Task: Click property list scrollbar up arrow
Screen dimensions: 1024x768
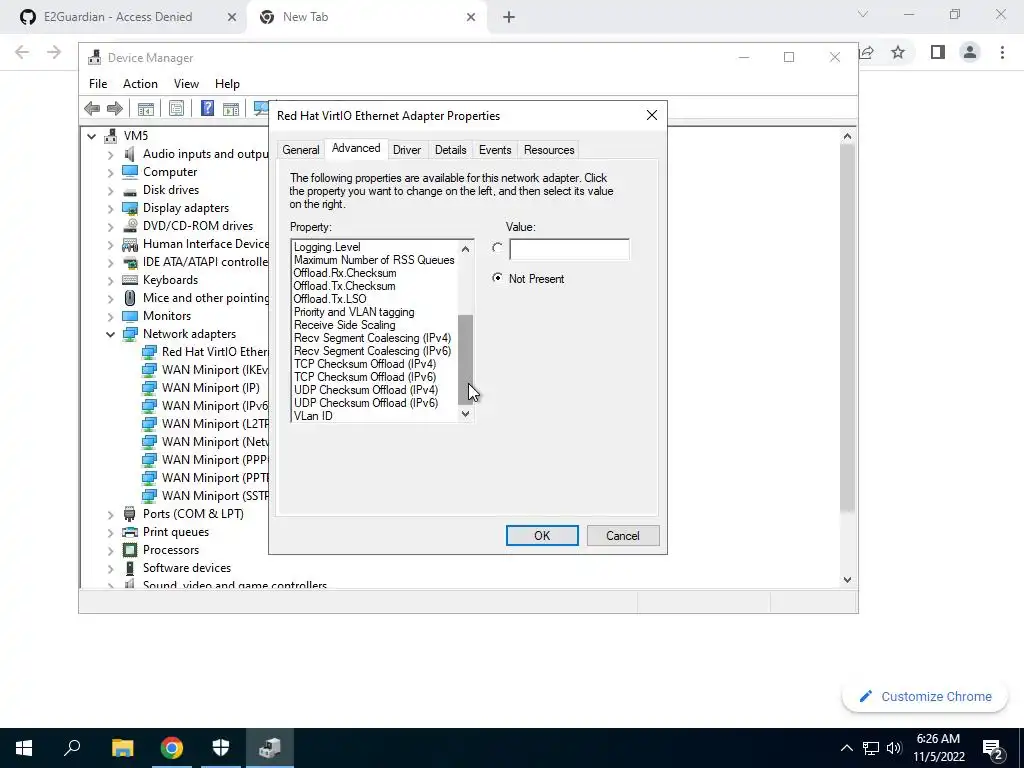Action: pyautogui.click(x=465, y=248)
